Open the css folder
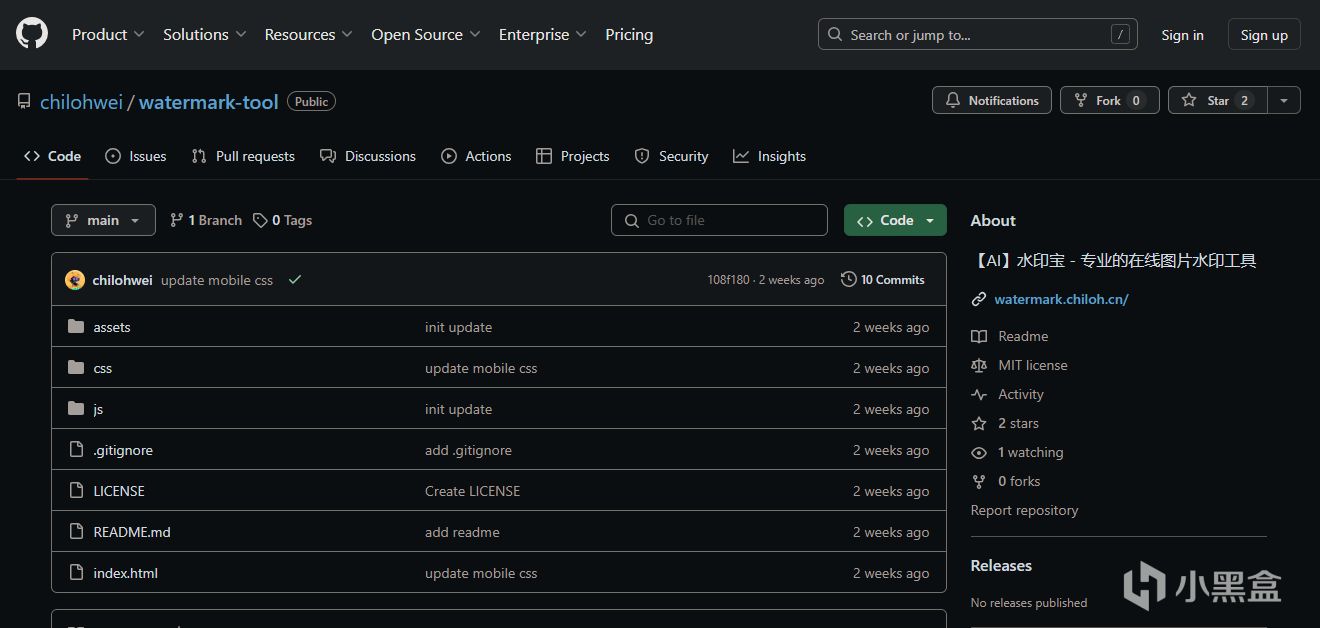1320x628 pixels. tap(103, 368)
